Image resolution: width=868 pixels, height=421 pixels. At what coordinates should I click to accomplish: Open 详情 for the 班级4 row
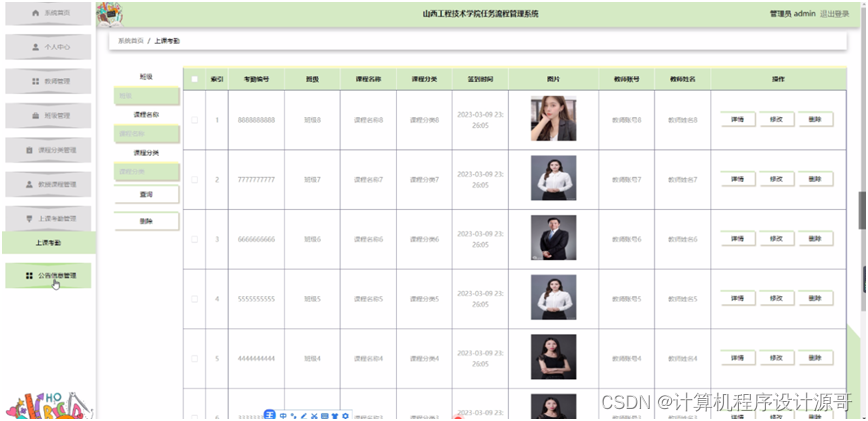pos(737,358)
